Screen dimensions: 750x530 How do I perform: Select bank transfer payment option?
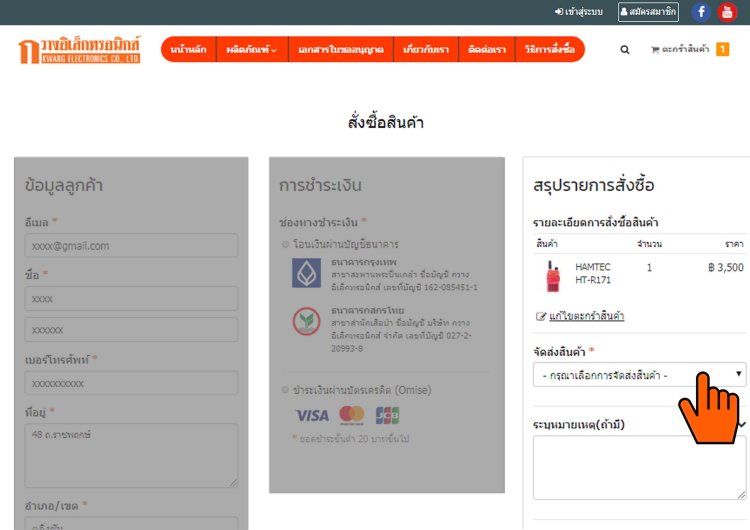point(286,244)
